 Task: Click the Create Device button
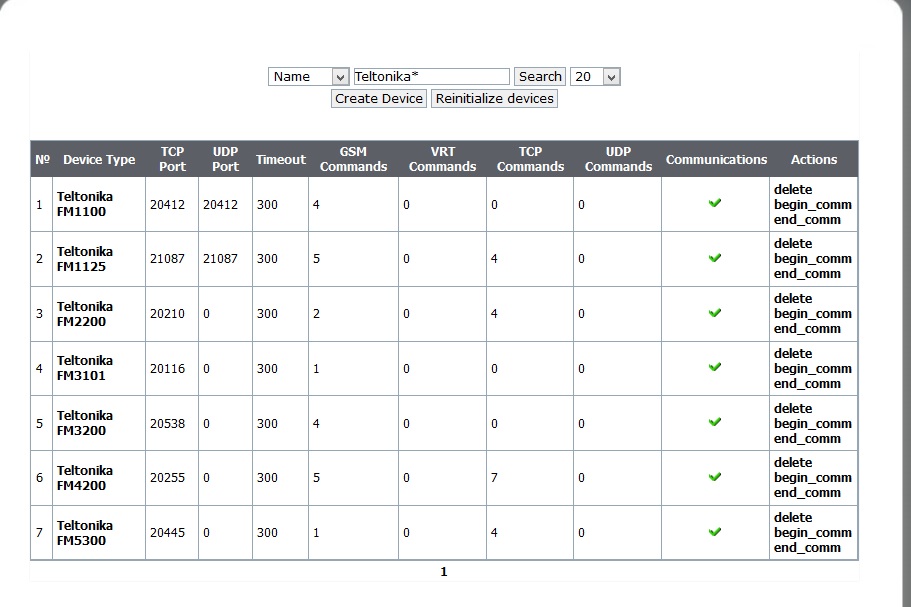click(x=379, y=99)
